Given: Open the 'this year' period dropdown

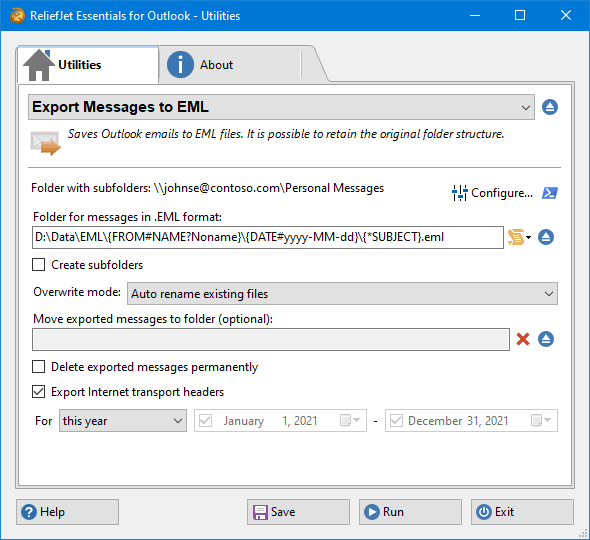Looking at the screenshot, I should click(123, 420).
